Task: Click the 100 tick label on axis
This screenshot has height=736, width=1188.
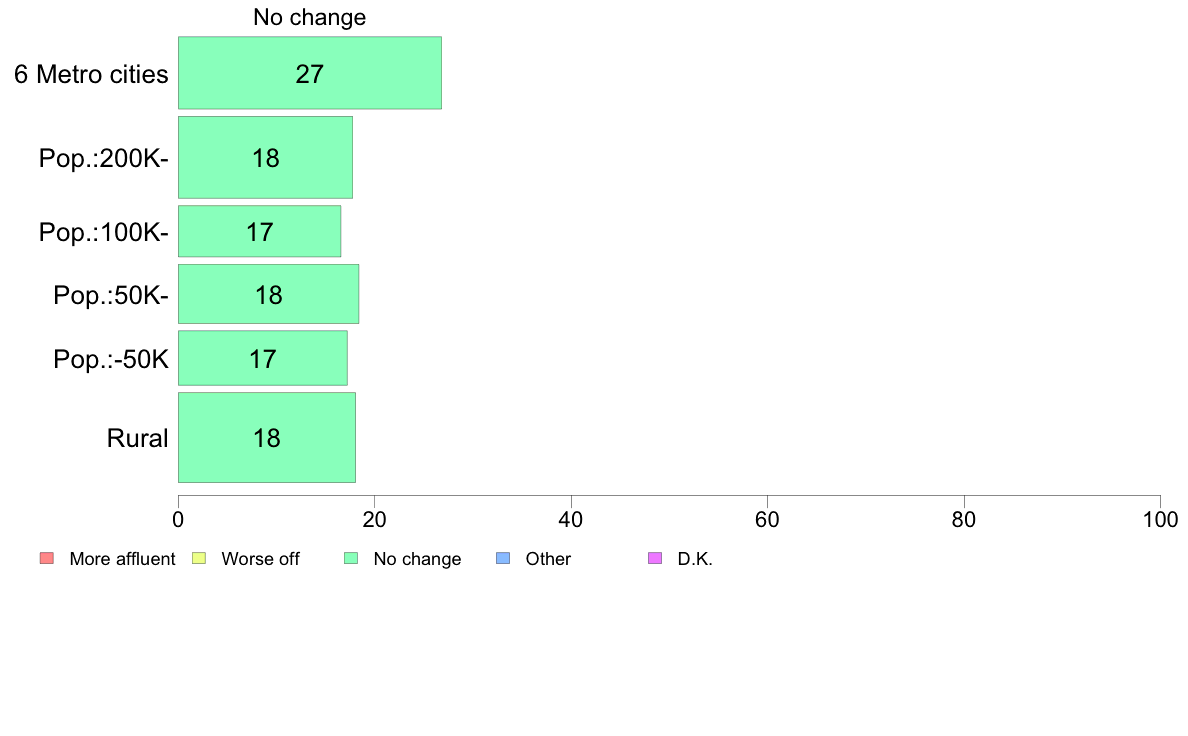Action: point(1160,520)
